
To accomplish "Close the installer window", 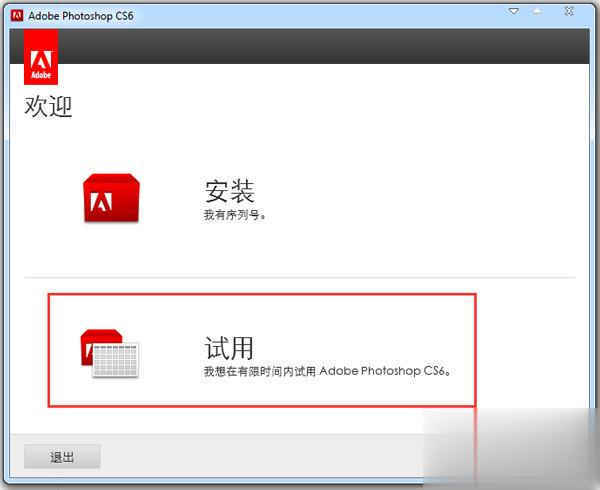I will click(569, 11).
